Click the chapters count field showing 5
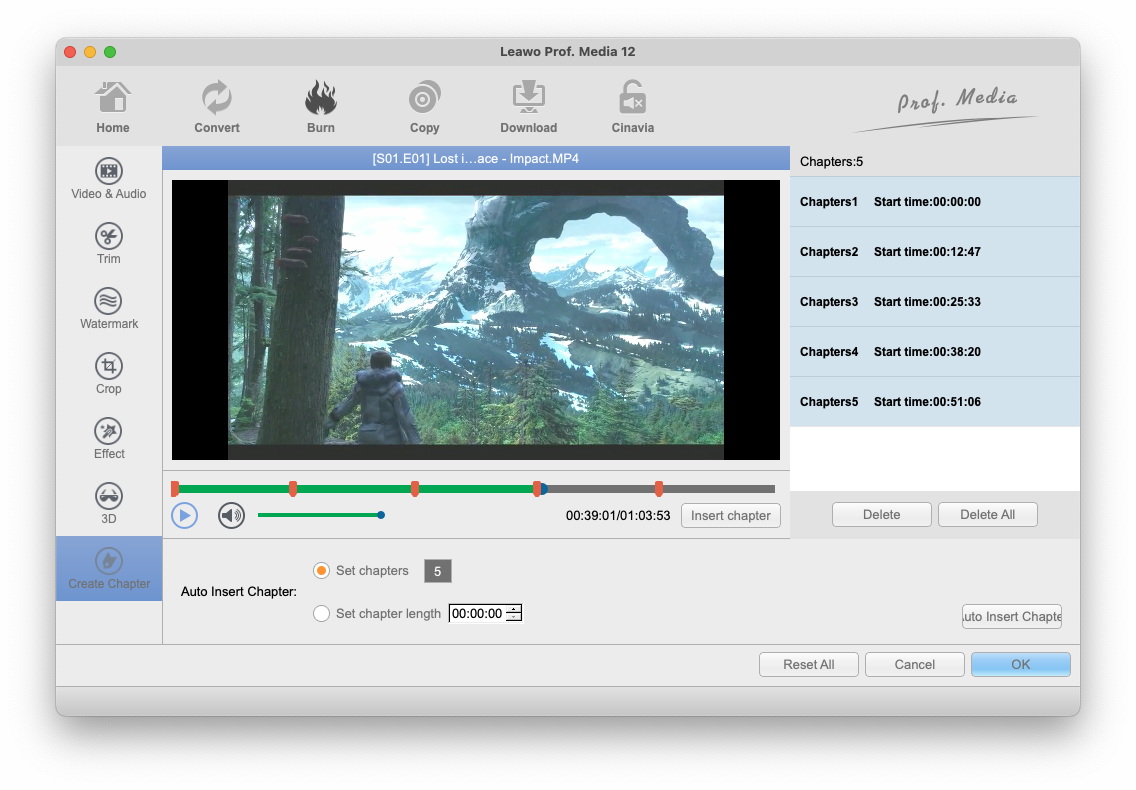The height and width of the screenshot is (790, 1136). (x=438, y=571)
